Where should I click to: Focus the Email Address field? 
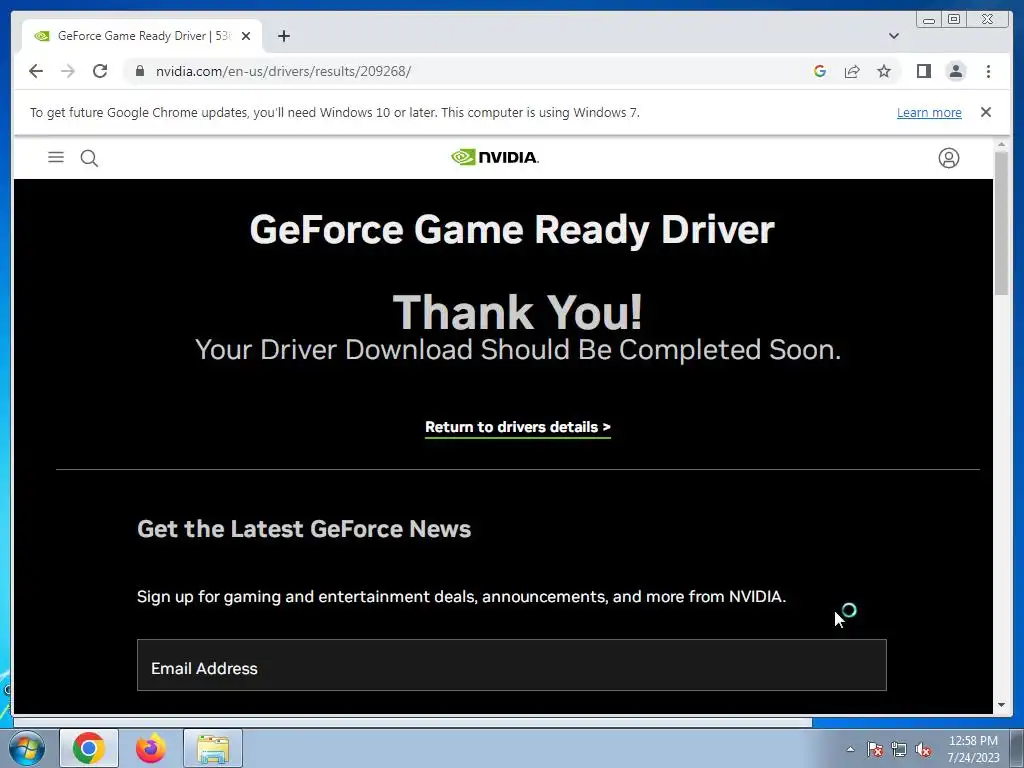[x=511, y=665]
